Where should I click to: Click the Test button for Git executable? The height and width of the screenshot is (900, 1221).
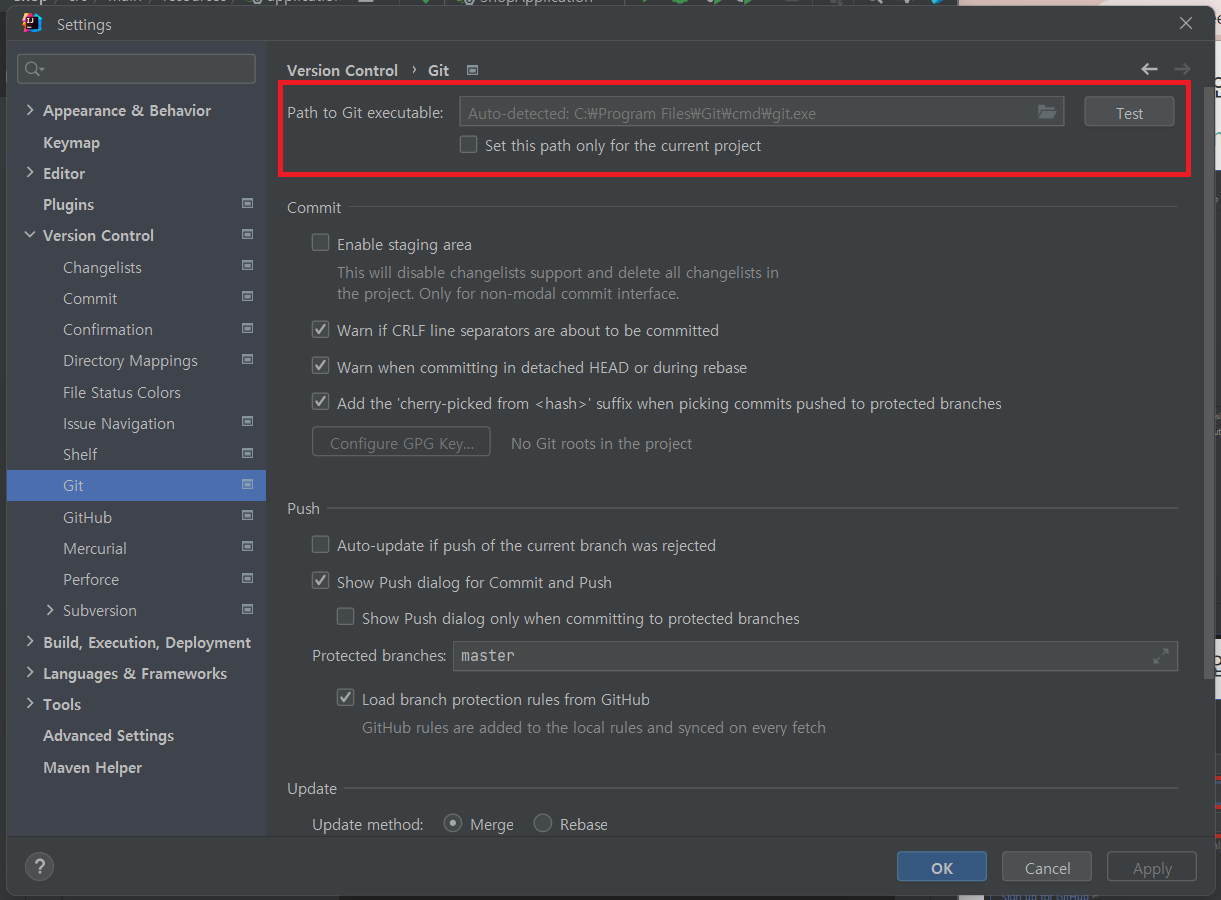point(1129,112)
